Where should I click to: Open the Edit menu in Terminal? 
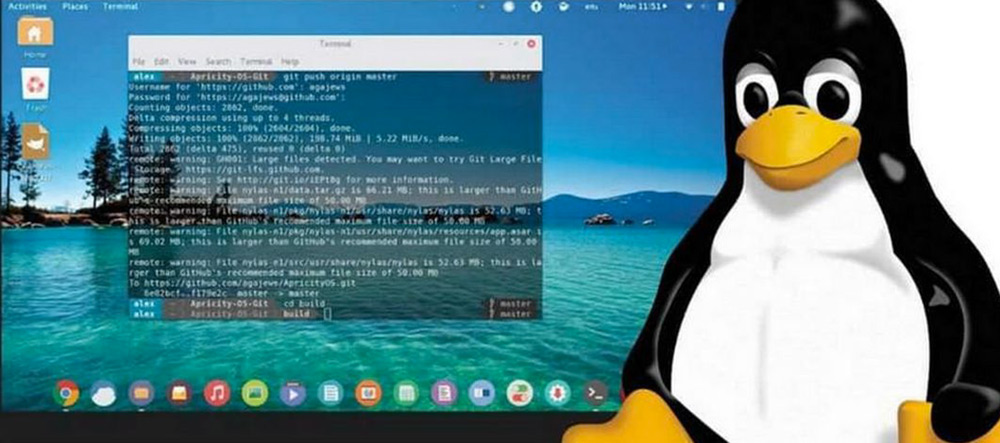pyautogui.click(x=161, y=62)
